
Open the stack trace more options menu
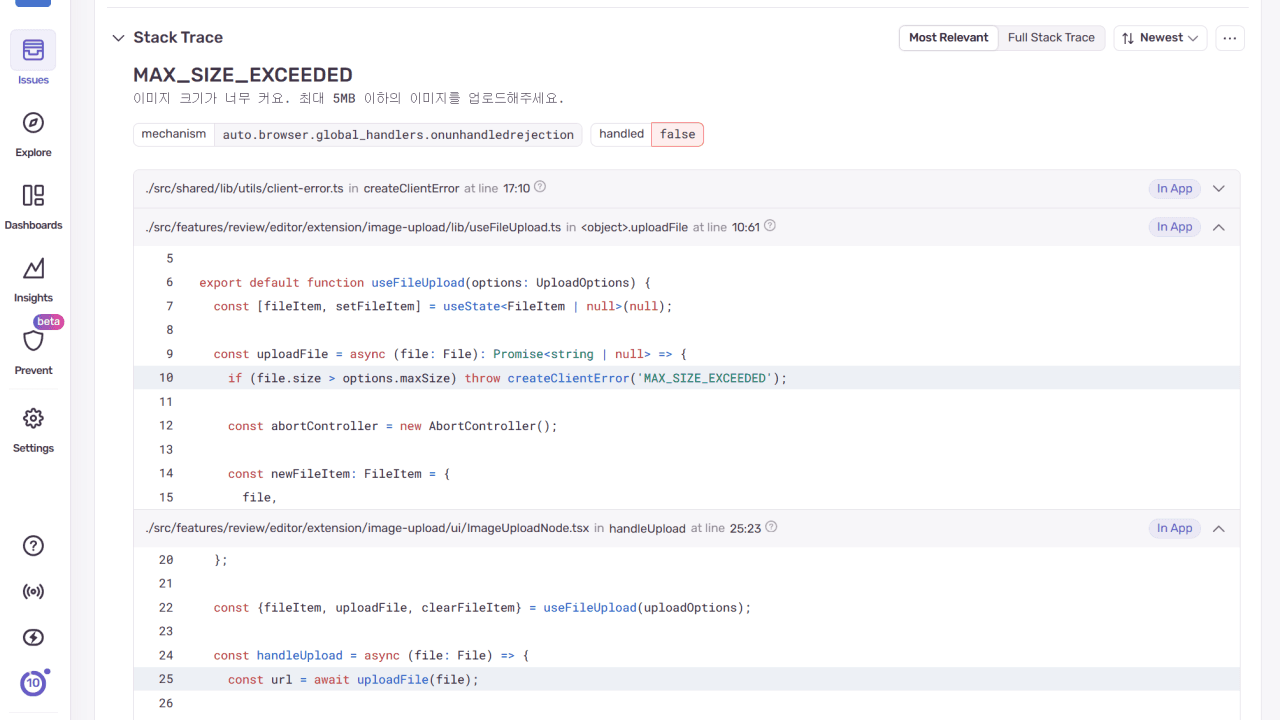1230,38
